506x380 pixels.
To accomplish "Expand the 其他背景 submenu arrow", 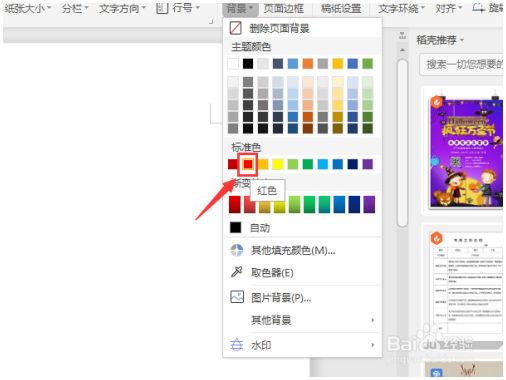I will [372, 320].
